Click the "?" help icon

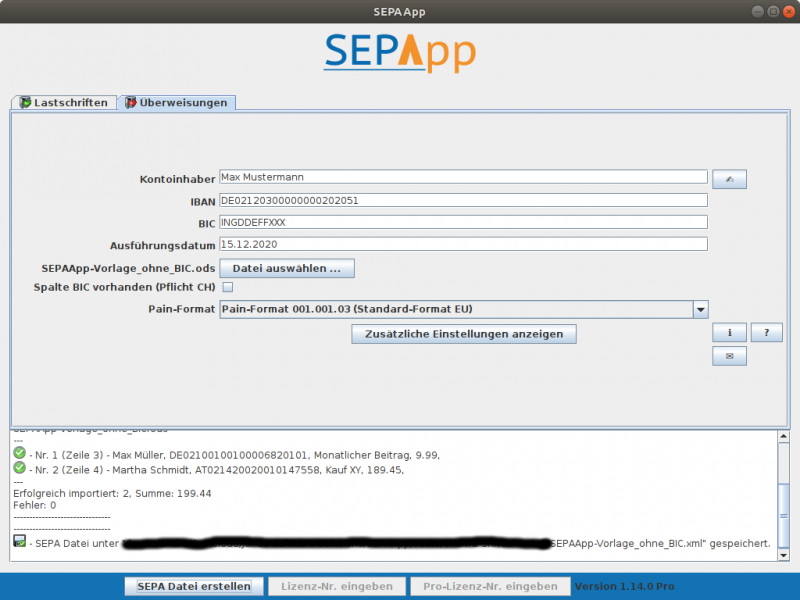point(766,331)
